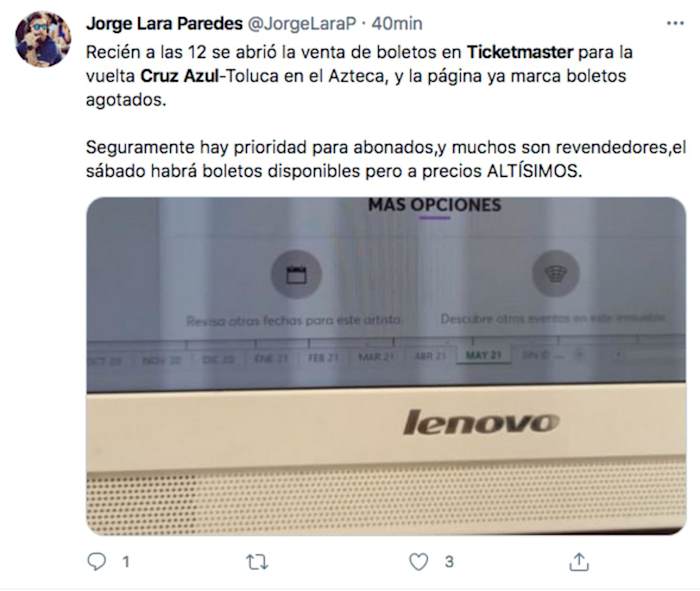Choose the FEB 21 month tab
This screenshot has height=591, width=700.
point(323,358)
